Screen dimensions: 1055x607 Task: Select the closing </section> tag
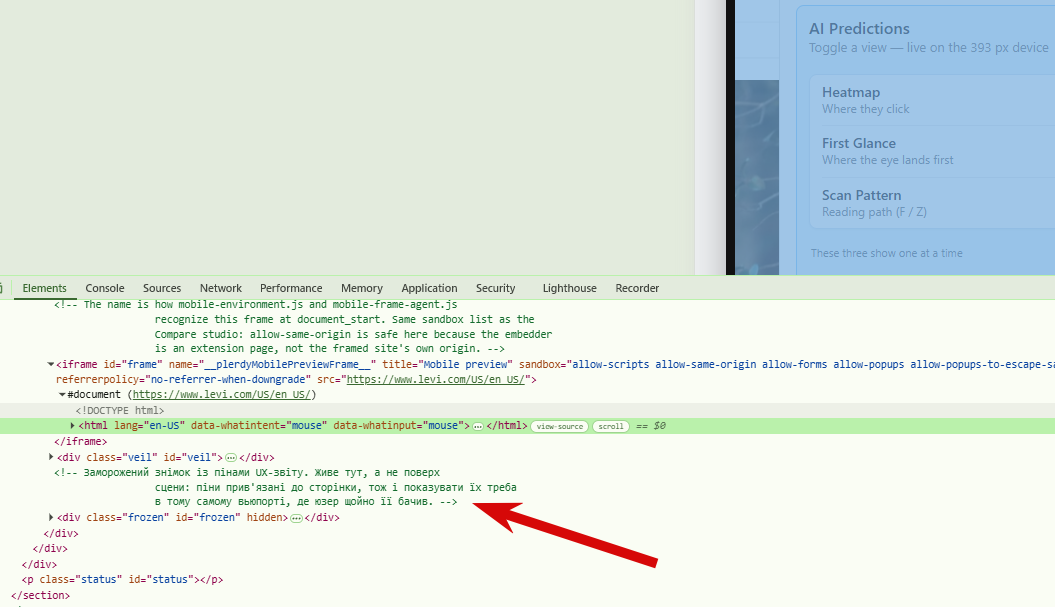(x=40, y=595)
